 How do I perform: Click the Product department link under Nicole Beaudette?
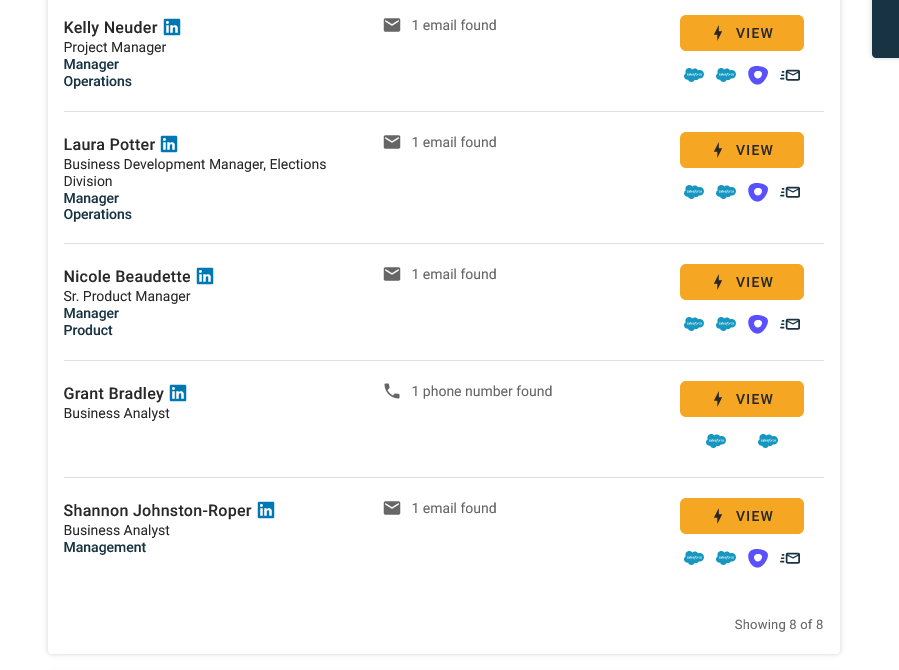(x=88, y=330)
